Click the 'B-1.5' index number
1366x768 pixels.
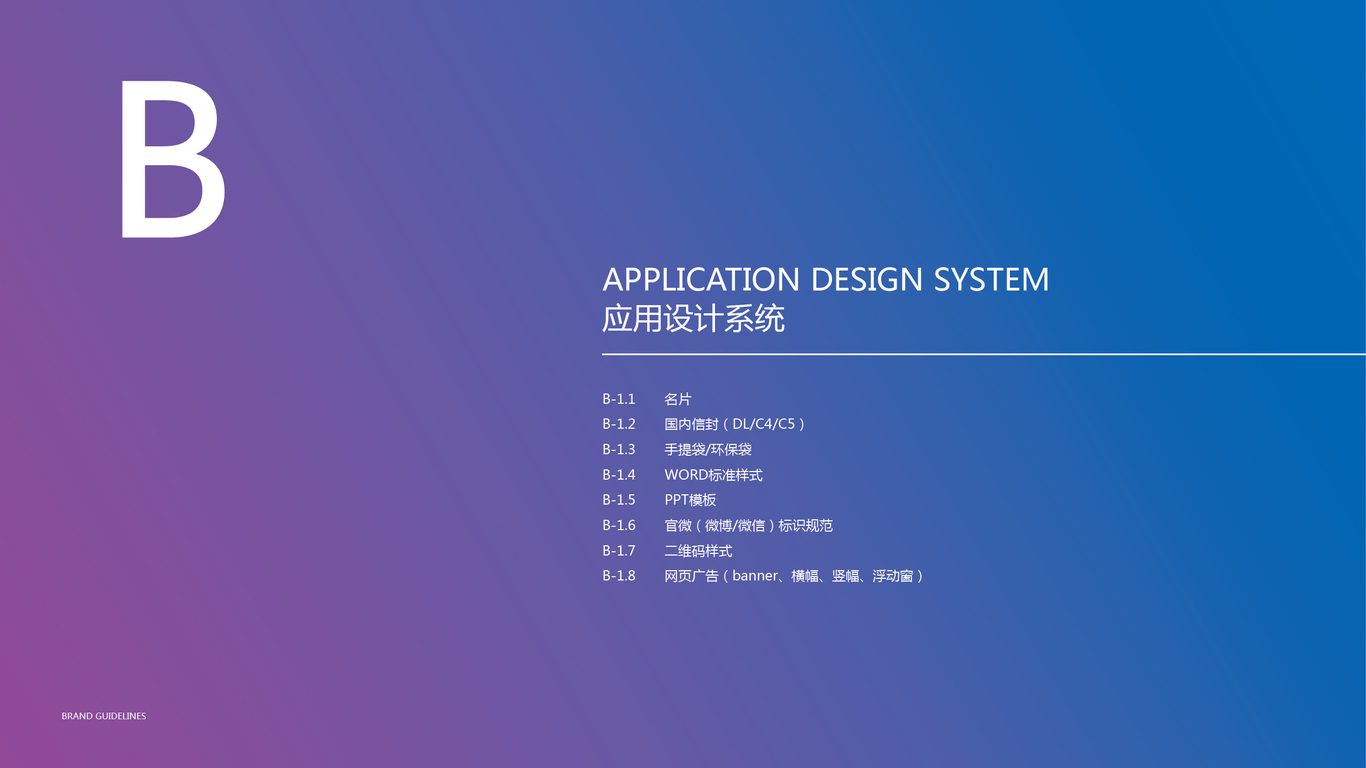(619, 500)
